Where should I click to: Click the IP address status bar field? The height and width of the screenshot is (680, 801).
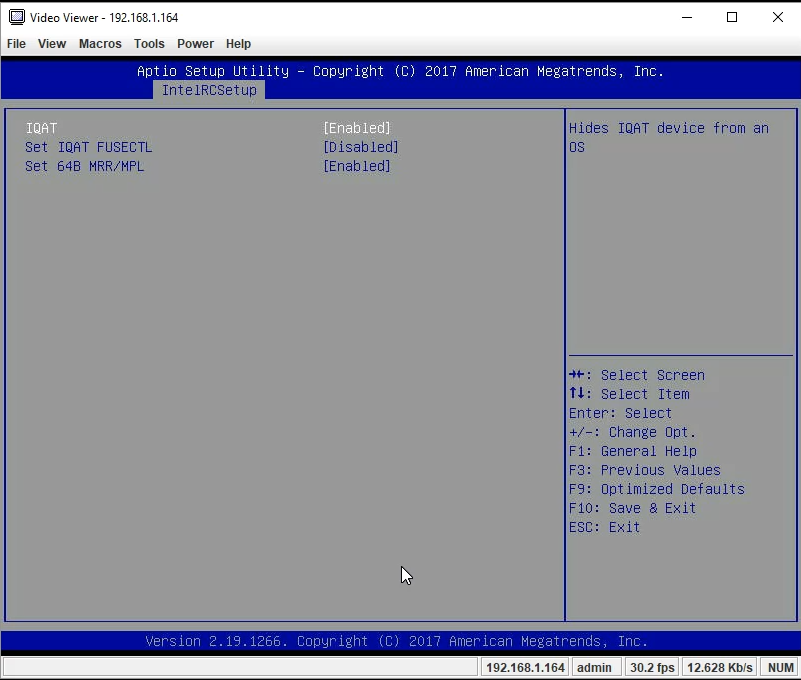pos(525,667)
